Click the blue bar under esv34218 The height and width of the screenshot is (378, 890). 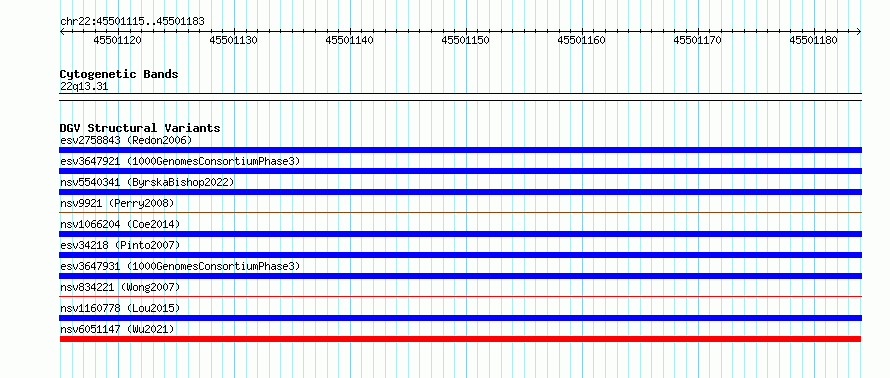pos(460,255)
